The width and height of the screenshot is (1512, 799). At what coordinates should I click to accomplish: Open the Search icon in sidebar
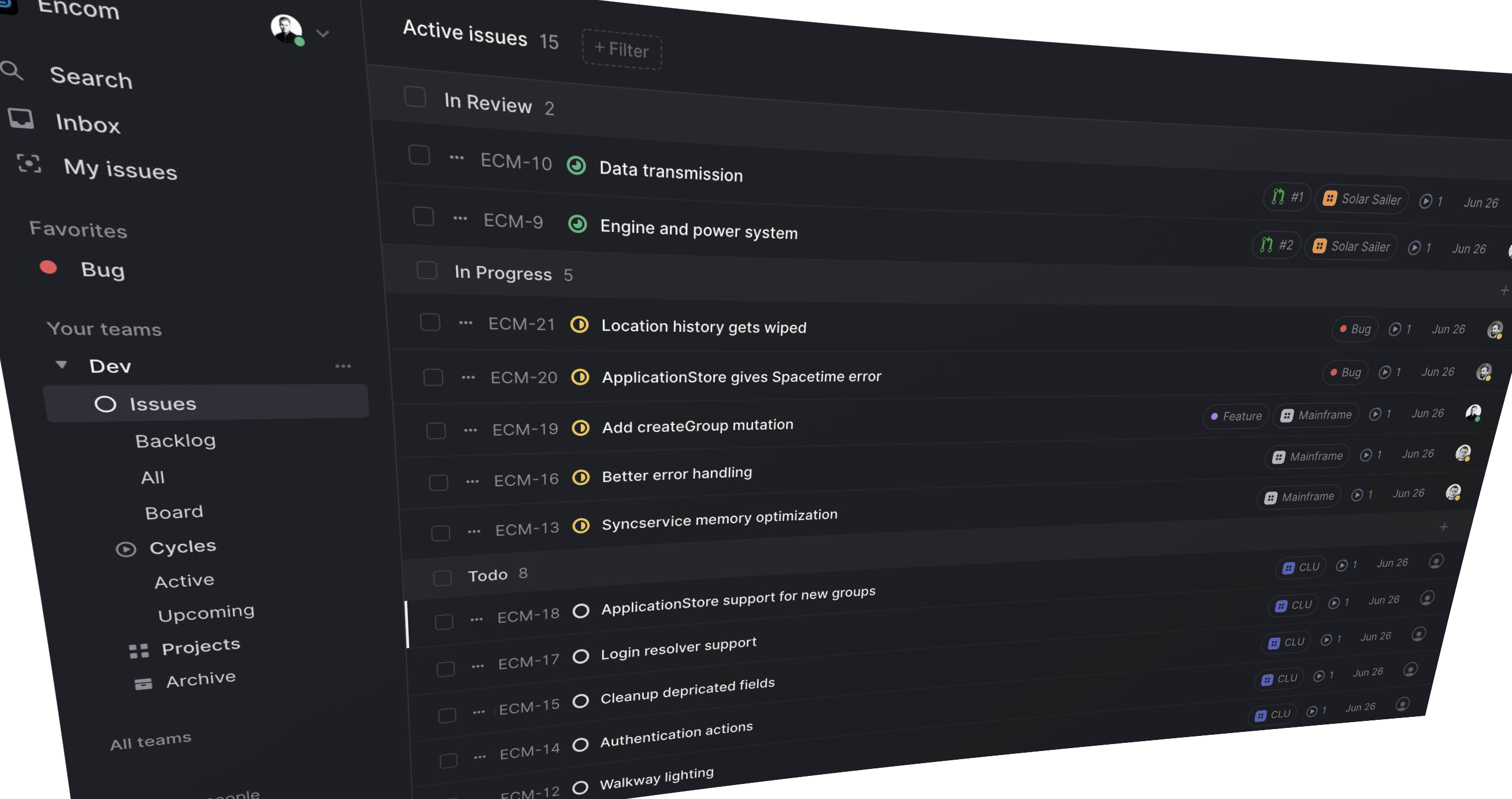click(11, 71)
